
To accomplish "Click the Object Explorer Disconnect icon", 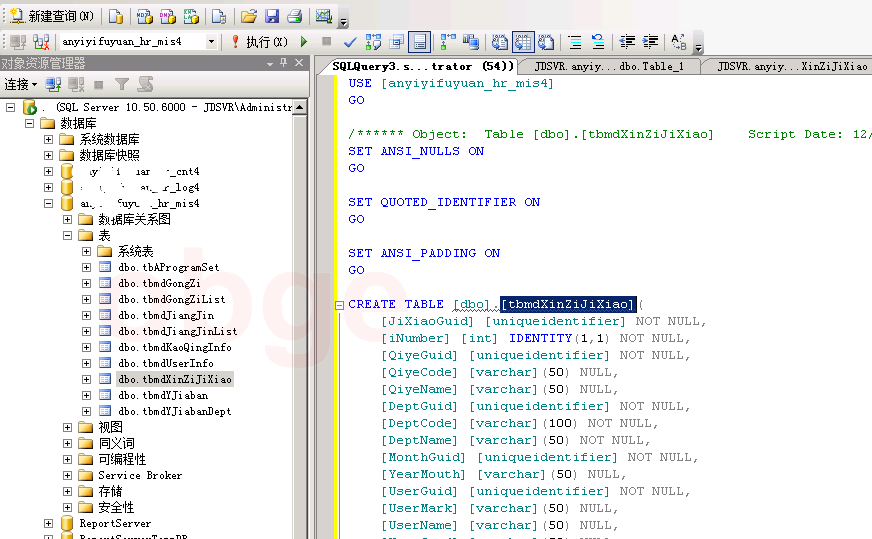I will coord(76,85).
